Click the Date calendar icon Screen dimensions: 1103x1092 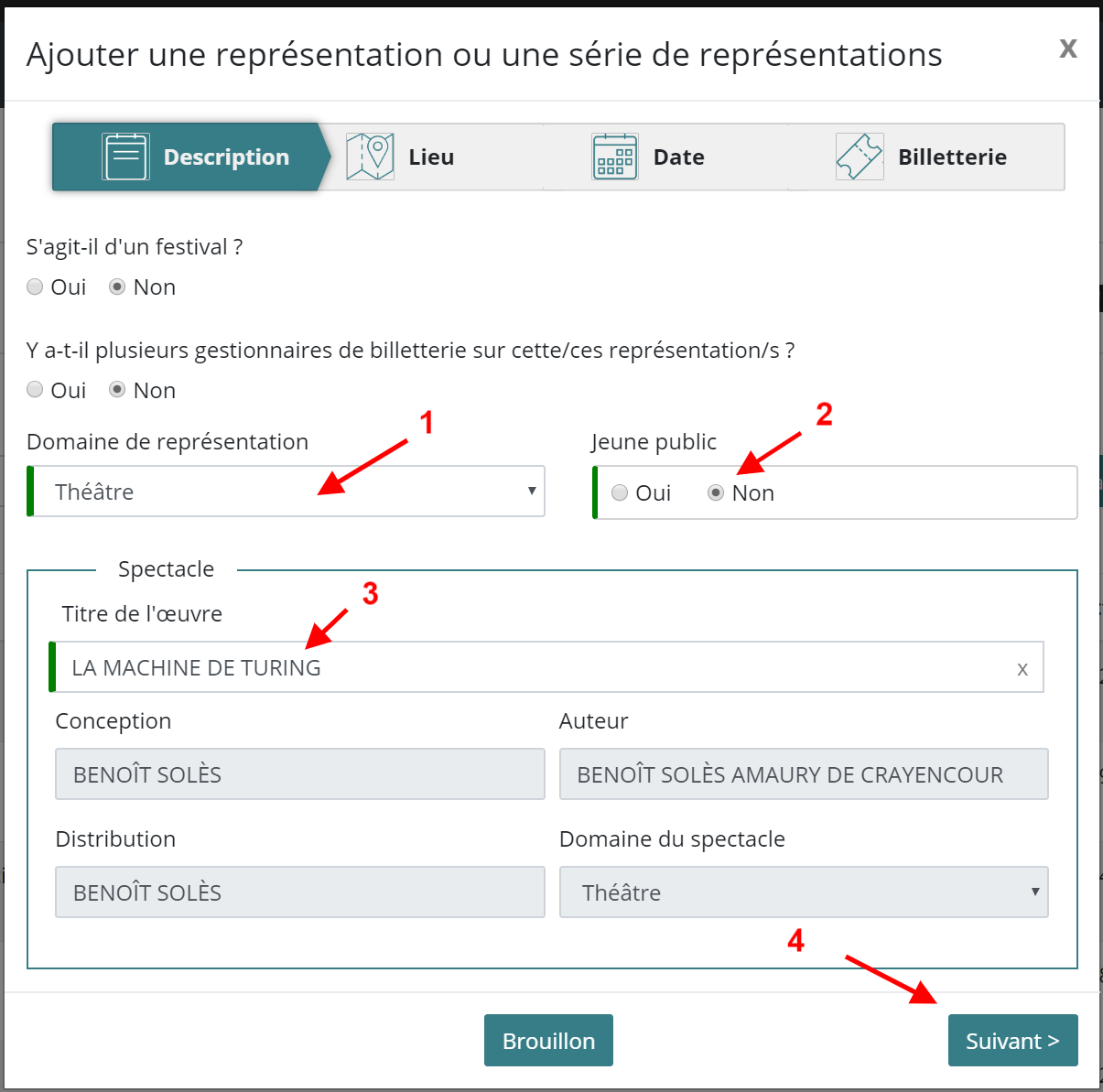[614, 157]
